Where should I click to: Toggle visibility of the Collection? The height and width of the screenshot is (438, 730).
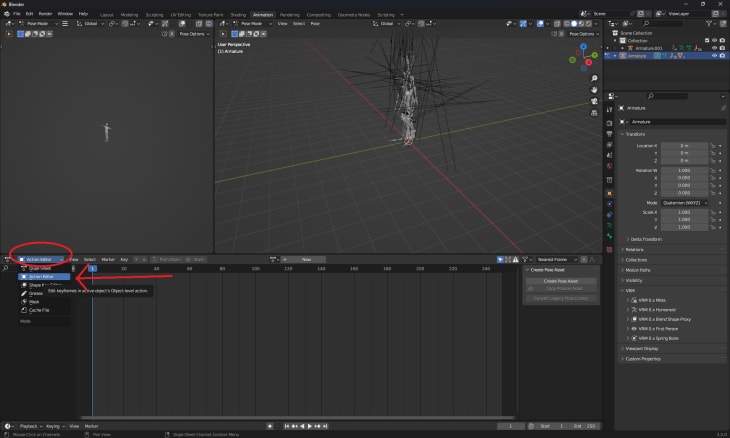point(714,40)
